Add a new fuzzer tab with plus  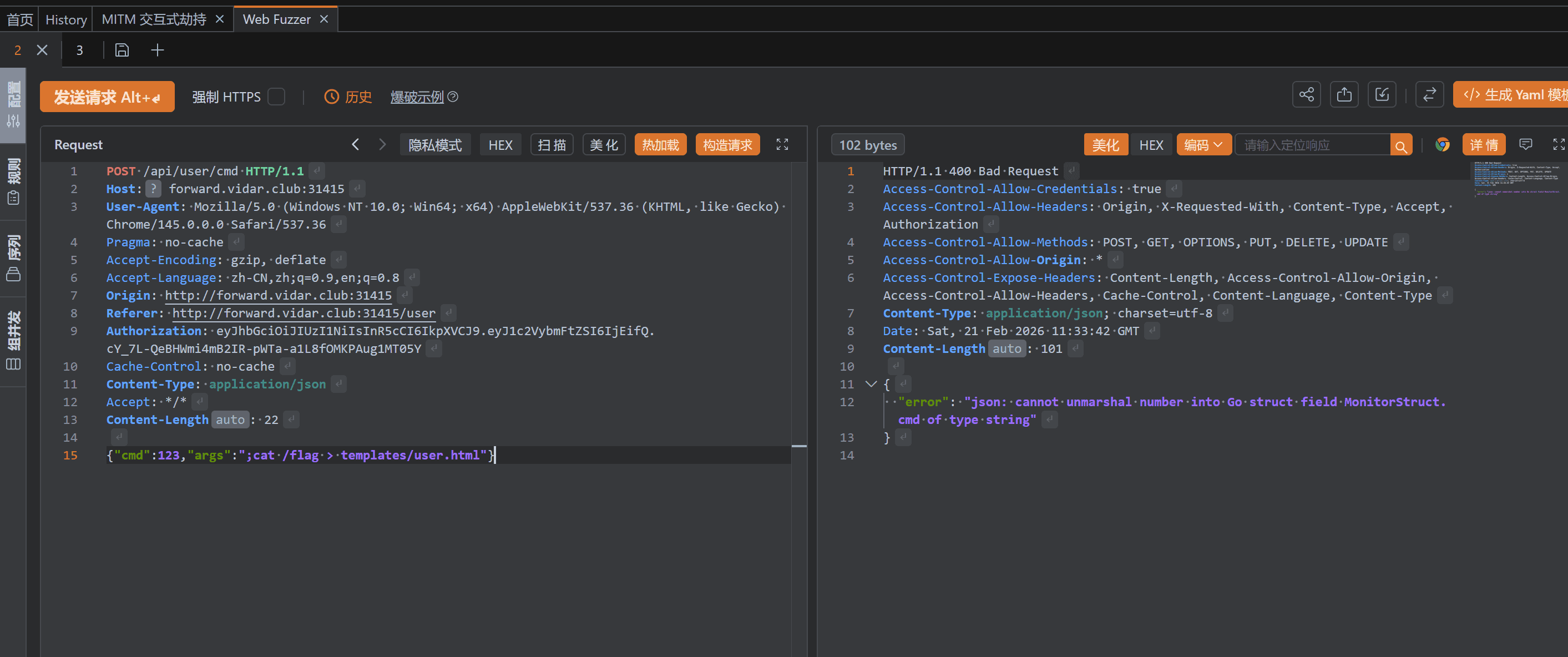(x=157, y=50)
